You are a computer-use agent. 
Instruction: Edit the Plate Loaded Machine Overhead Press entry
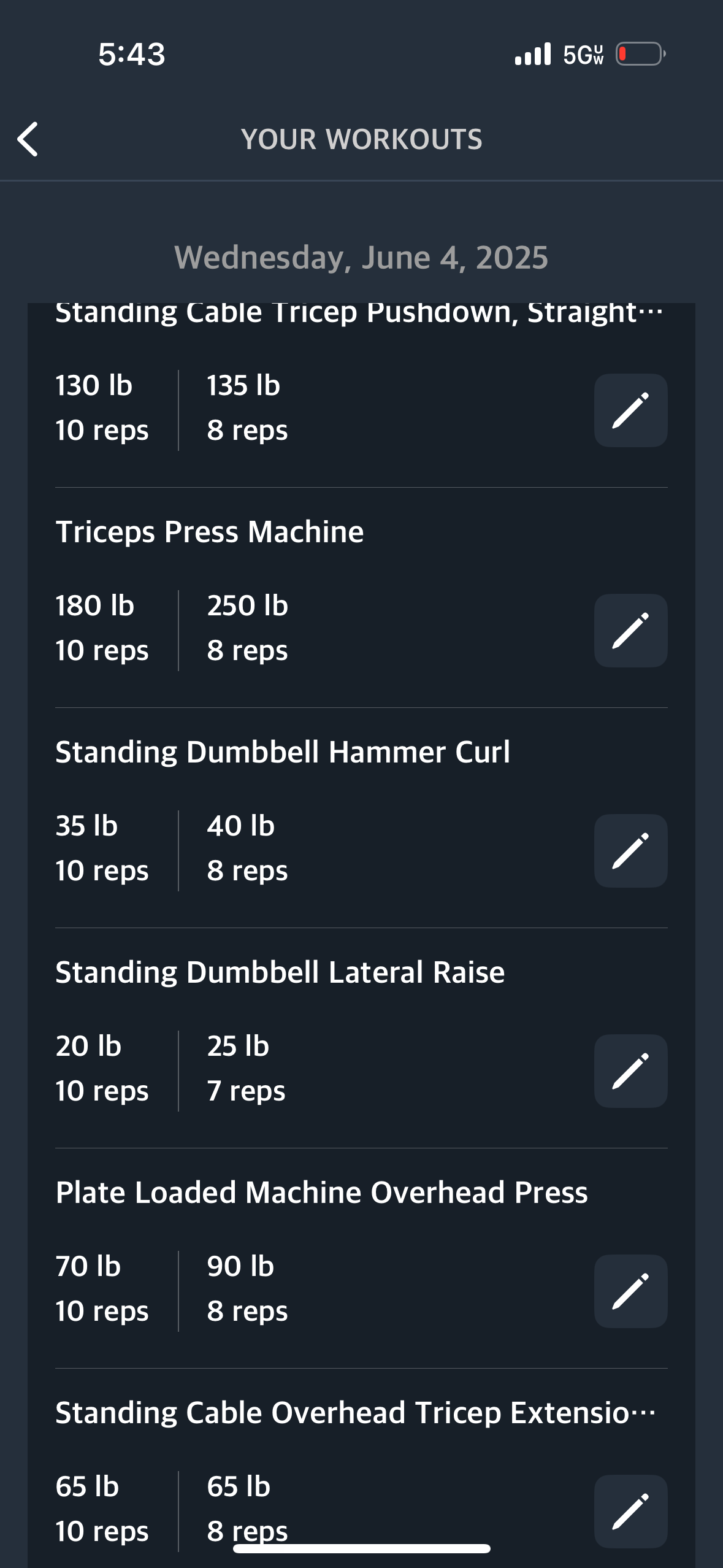[630, 1291]
